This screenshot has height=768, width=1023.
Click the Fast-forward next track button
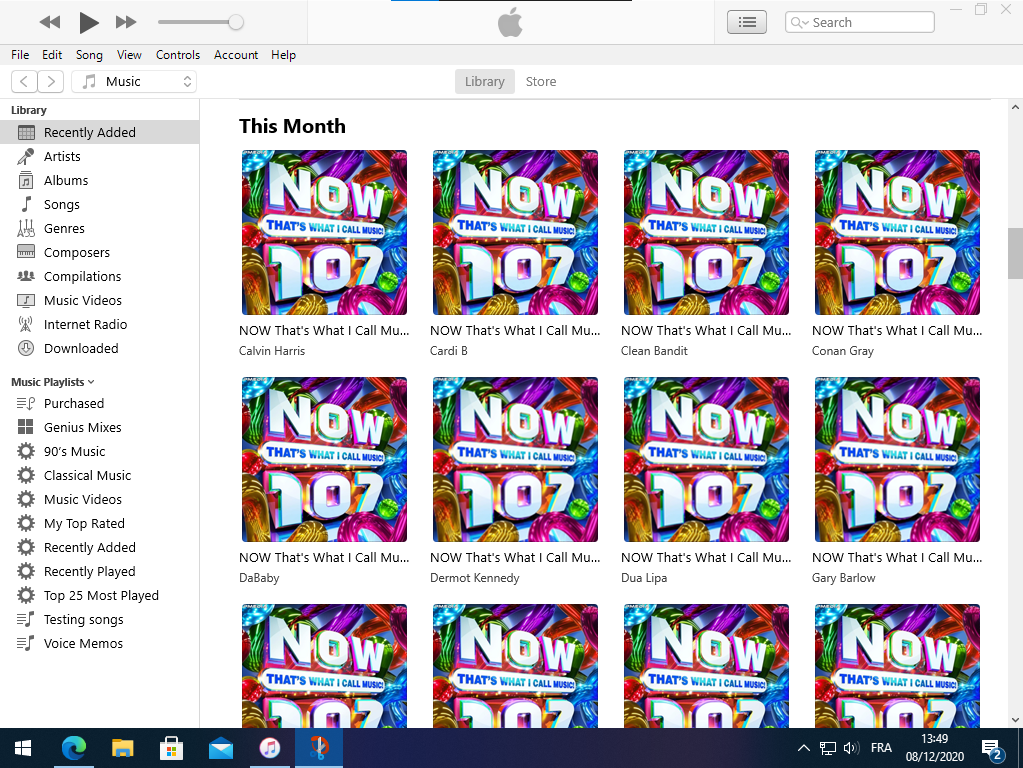126,23
